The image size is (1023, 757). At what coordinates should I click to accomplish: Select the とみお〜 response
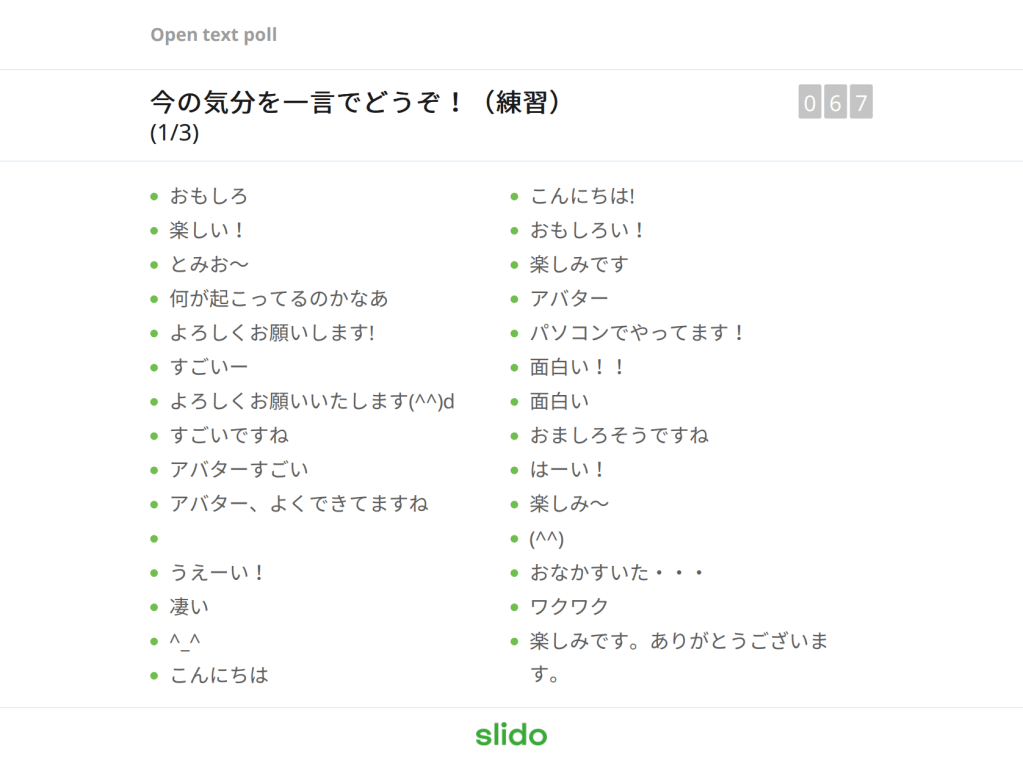pyautogui.click(x=209, y=264)
